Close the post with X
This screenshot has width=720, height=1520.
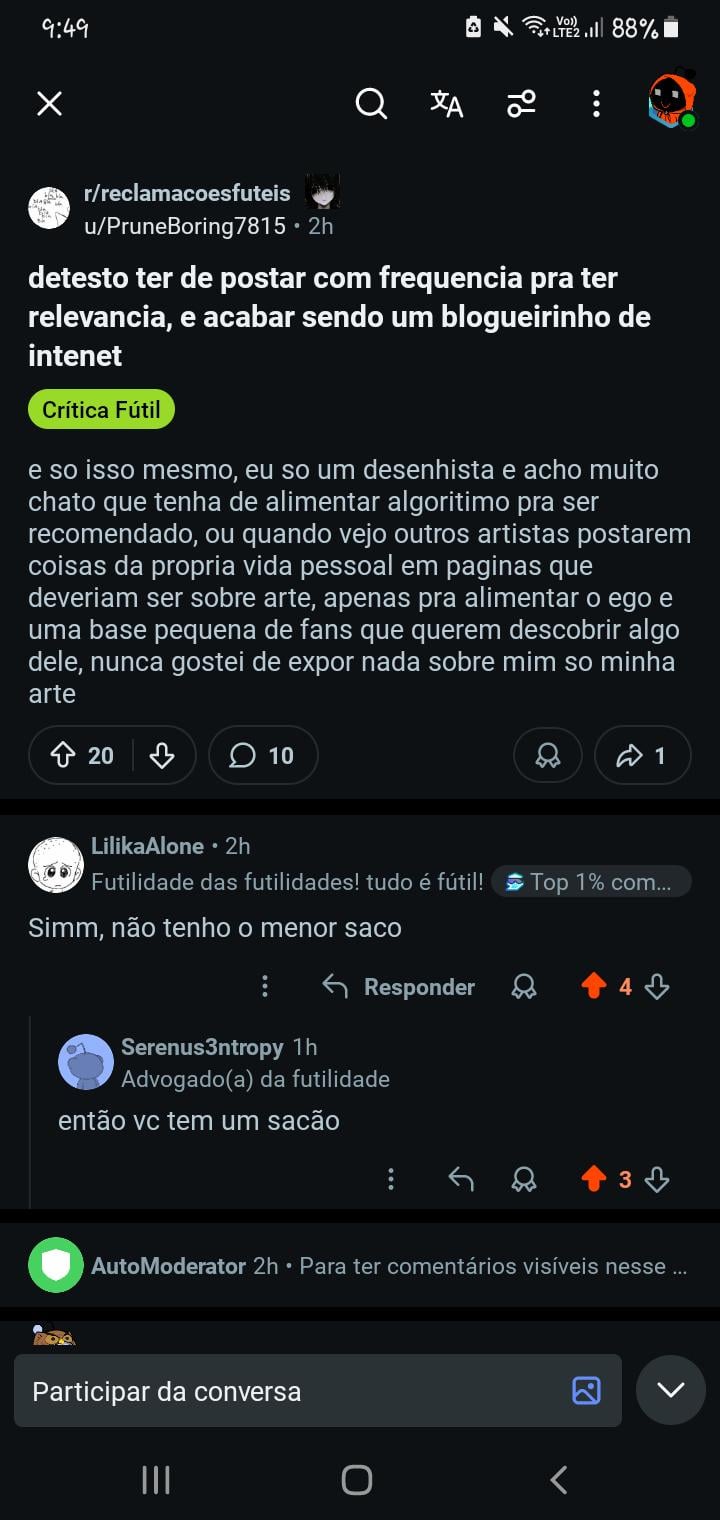(x=49, y=103)
